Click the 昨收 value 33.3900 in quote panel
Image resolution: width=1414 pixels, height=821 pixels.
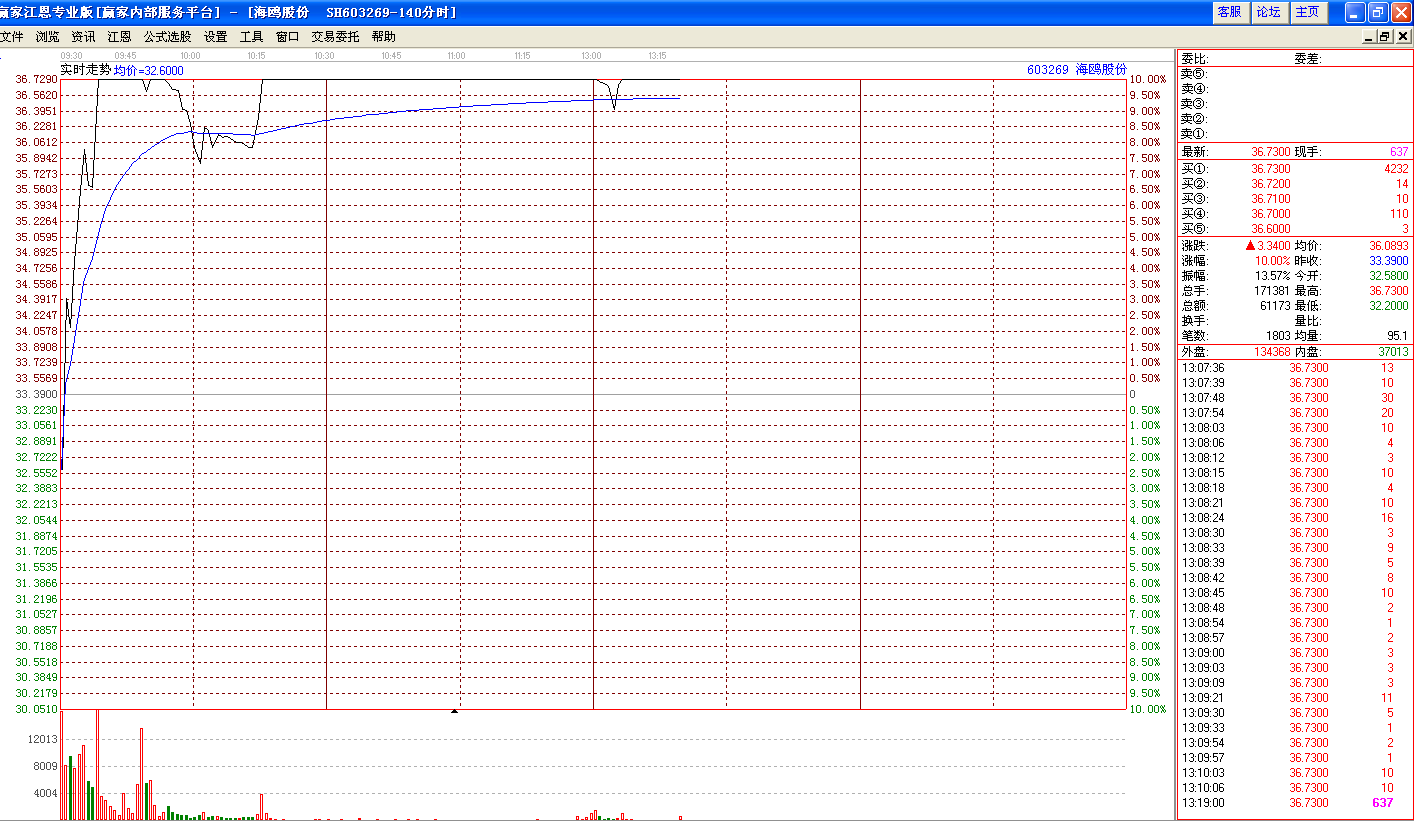pyautogui.click(x=1389, y=261)
